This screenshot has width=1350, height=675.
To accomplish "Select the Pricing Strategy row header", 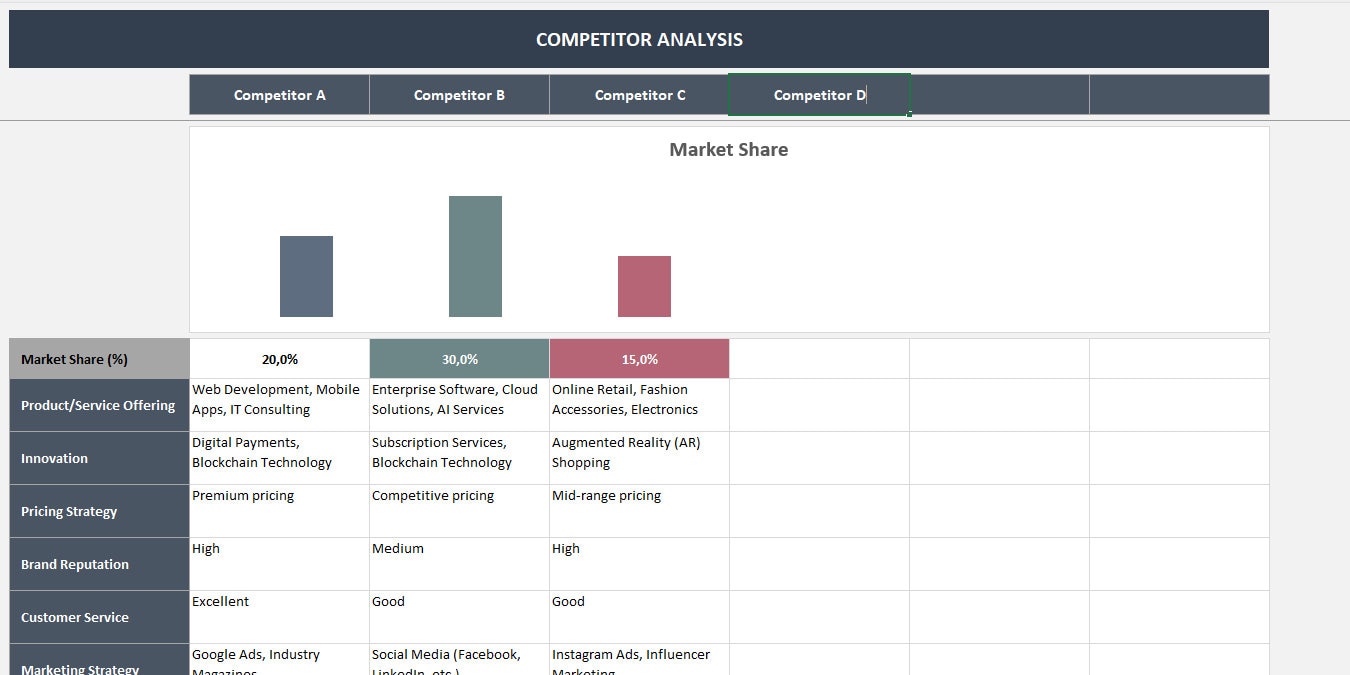I will [x=97, y=511].
